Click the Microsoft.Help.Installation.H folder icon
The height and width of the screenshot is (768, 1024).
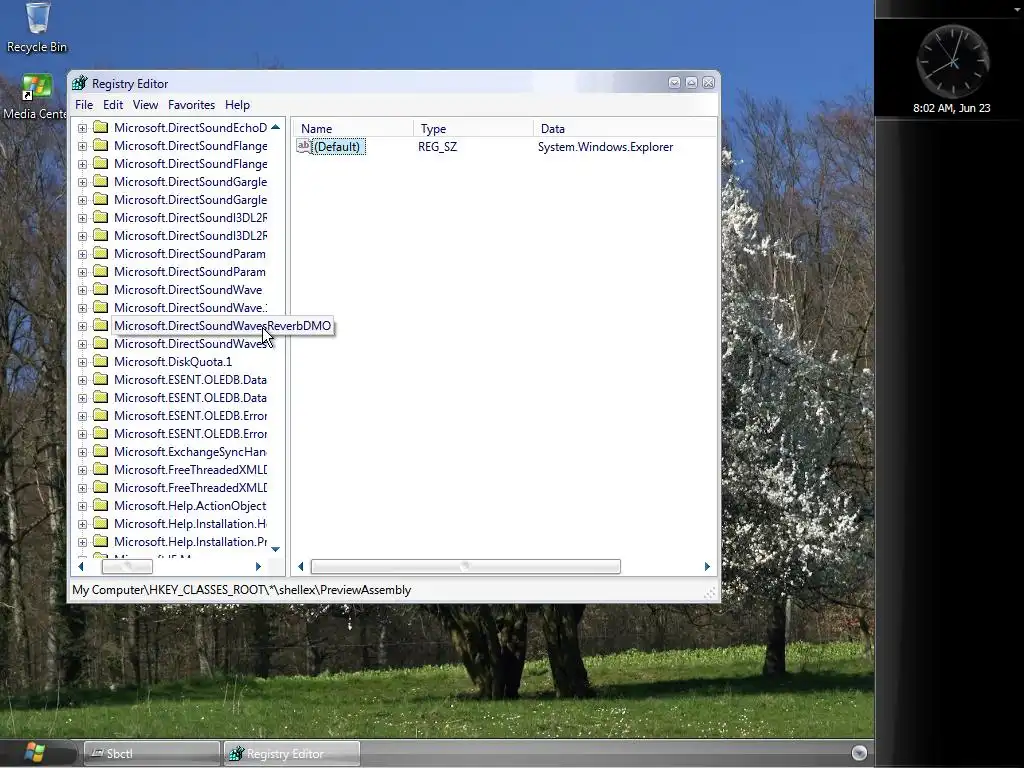coord(101,523)
